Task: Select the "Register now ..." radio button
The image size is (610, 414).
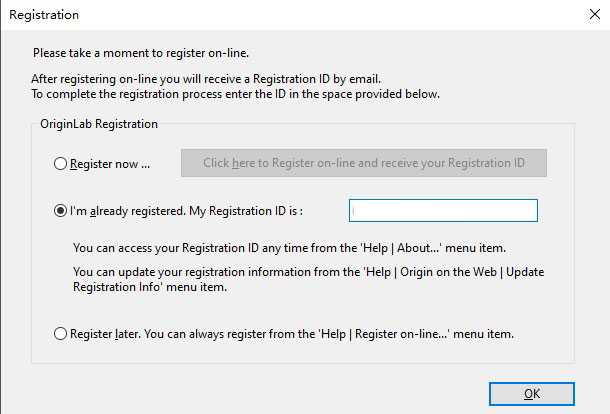Action: coord(62,163)
